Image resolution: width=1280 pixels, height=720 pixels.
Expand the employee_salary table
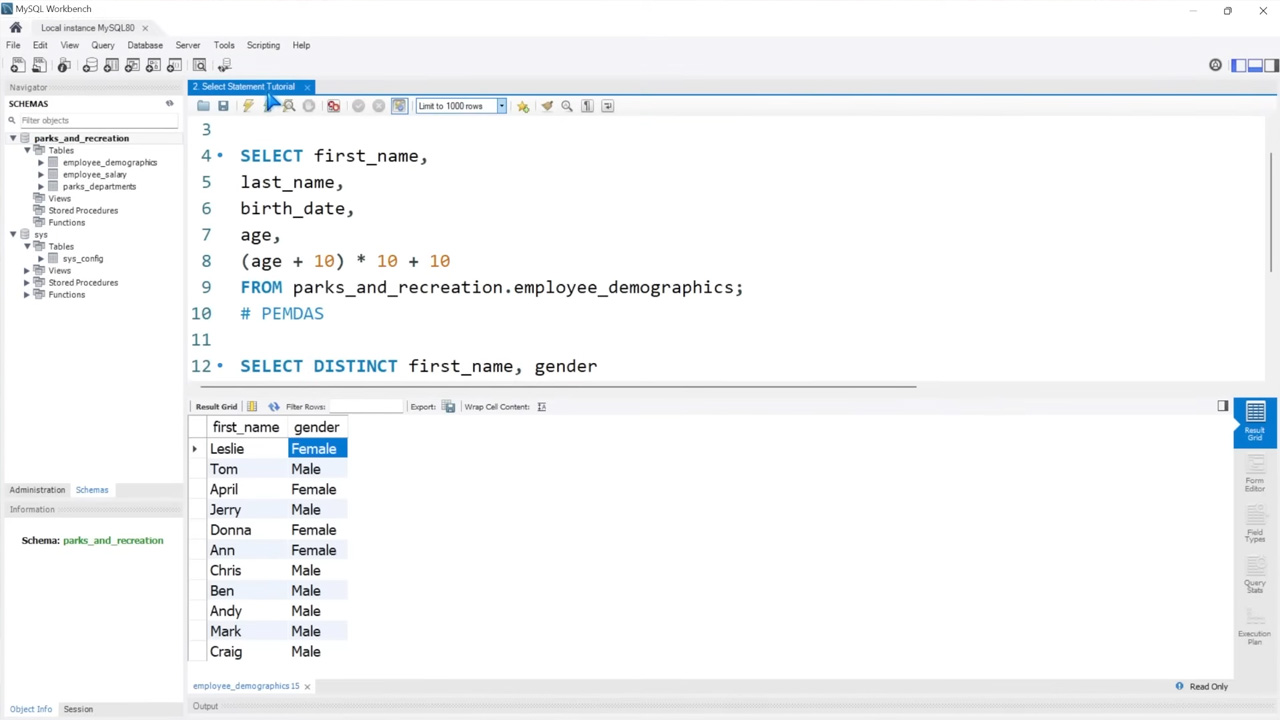click(x=41, y=174)
